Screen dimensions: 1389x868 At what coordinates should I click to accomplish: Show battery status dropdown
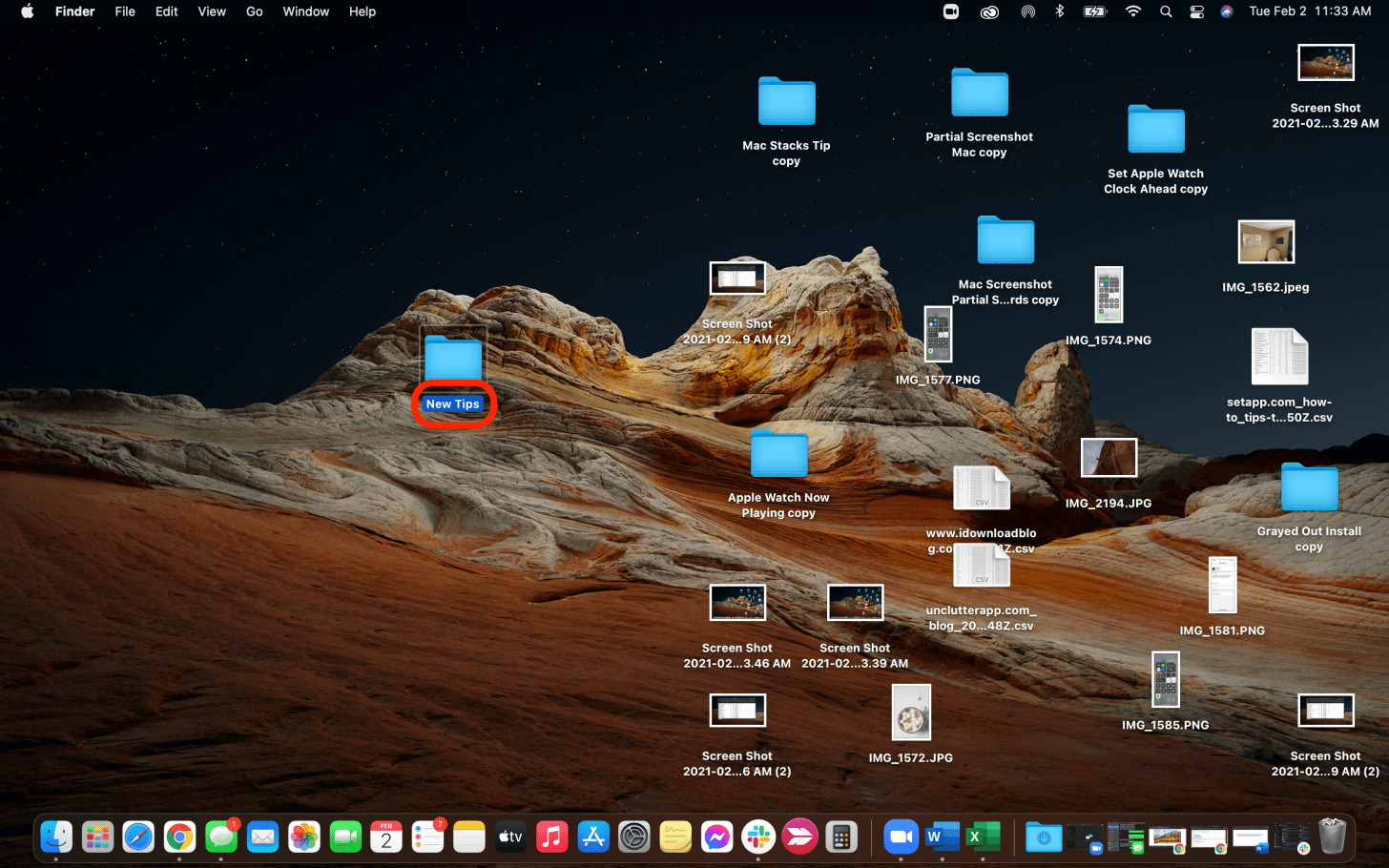click(1094, 11)
